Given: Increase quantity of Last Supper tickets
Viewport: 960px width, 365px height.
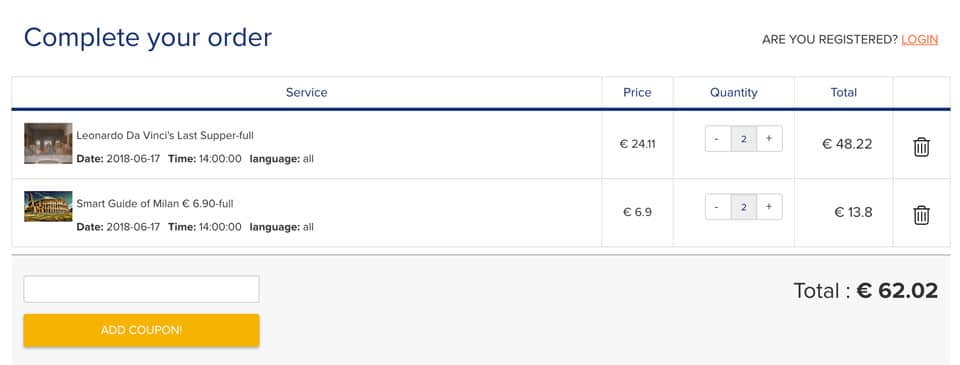Looking at the screenshot, I should (x=769, y=138).
